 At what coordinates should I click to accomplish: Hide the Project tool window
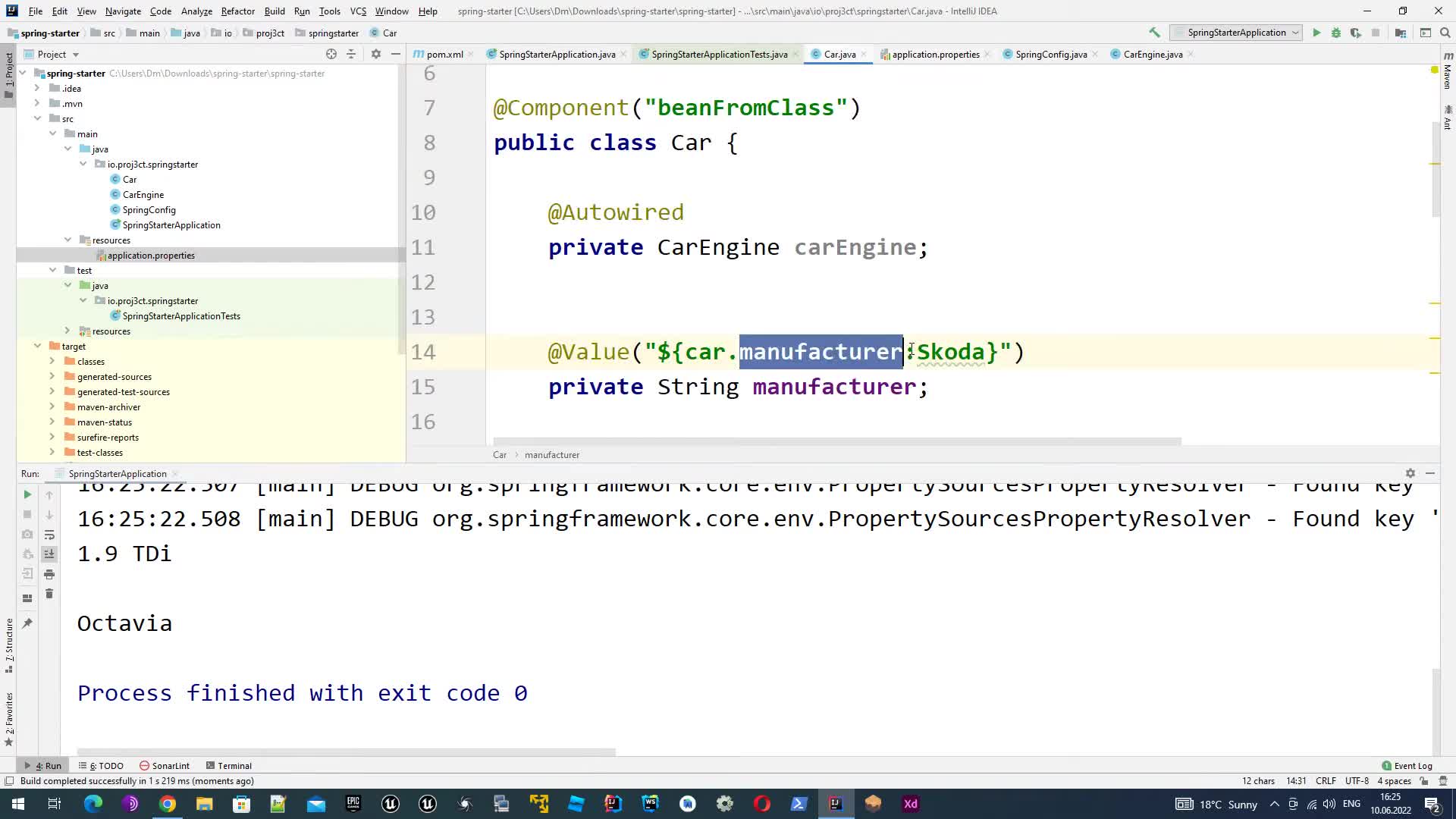(396, 54)
